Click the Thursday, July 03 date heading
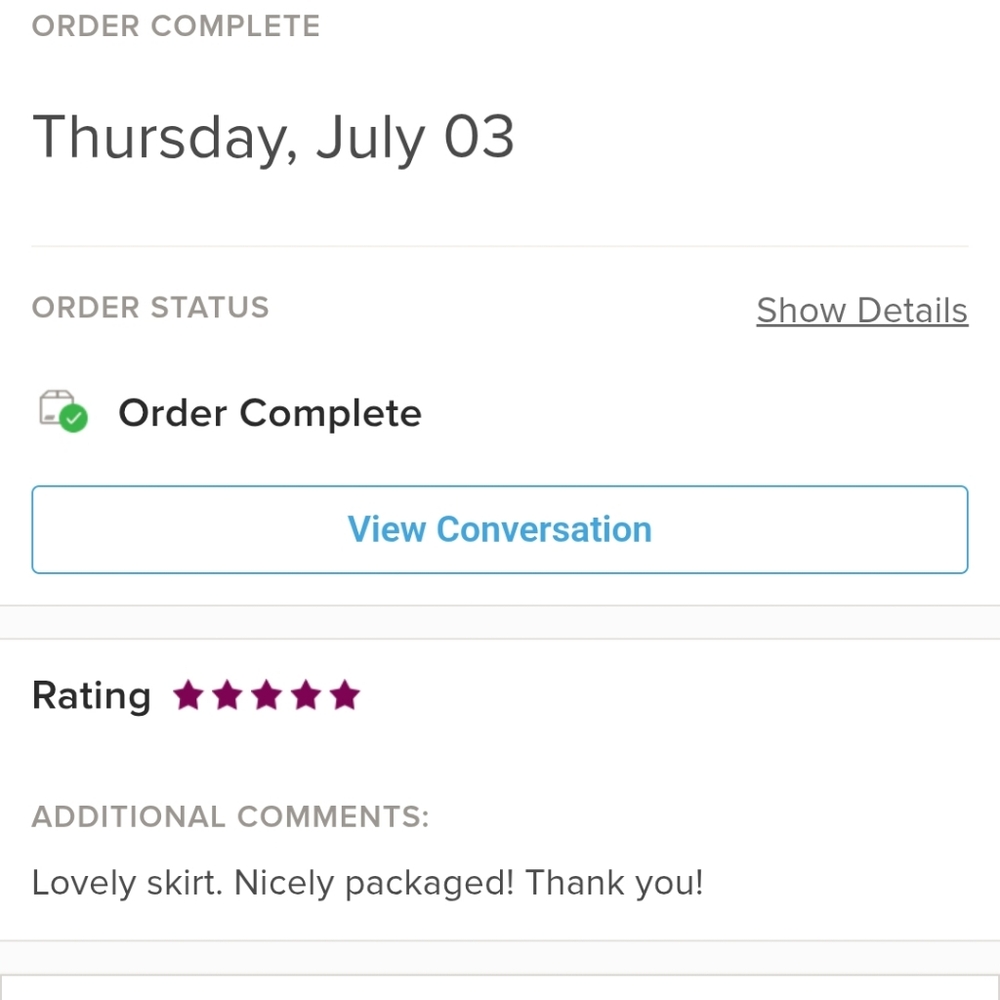 click(x=273, y=138)
